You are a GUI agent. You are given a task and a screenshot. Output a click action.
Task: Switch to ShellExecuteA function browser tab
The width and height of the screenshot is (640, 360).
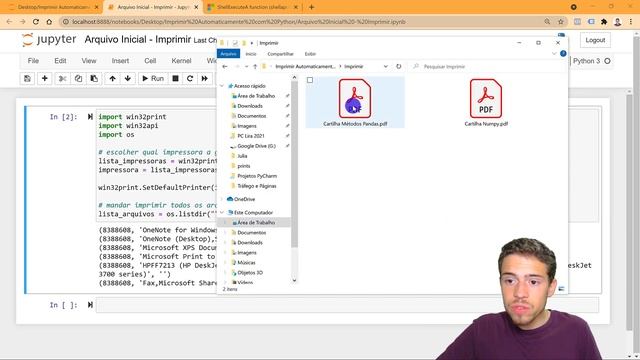coord(252,7)
